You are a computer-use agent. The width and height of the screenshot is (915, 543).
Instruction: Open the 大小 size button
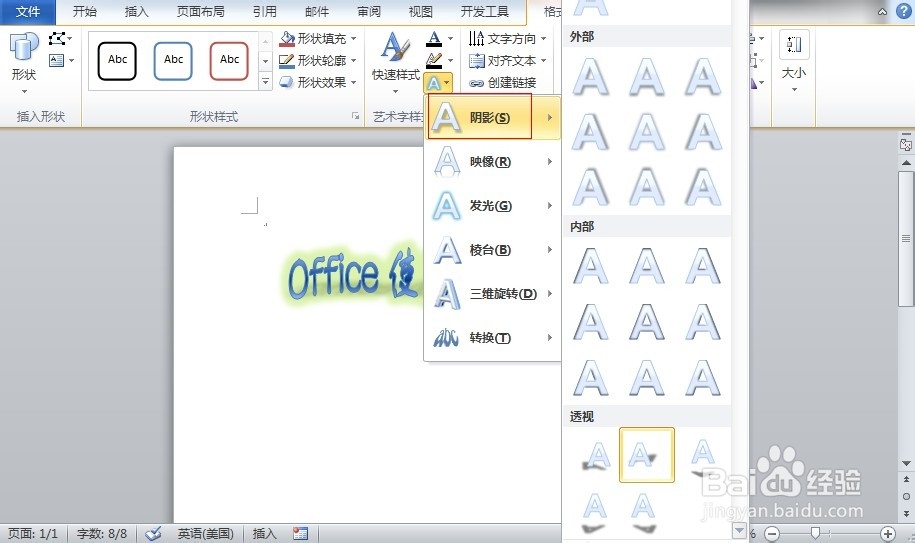click(x=794, y=62)
